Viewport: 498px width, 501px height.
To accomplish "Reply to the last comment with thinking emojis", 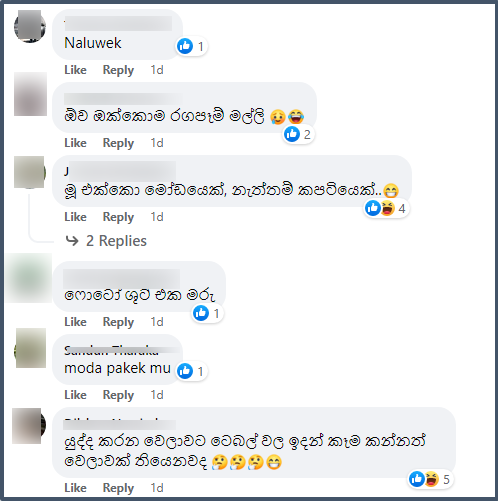I will 118,488.
